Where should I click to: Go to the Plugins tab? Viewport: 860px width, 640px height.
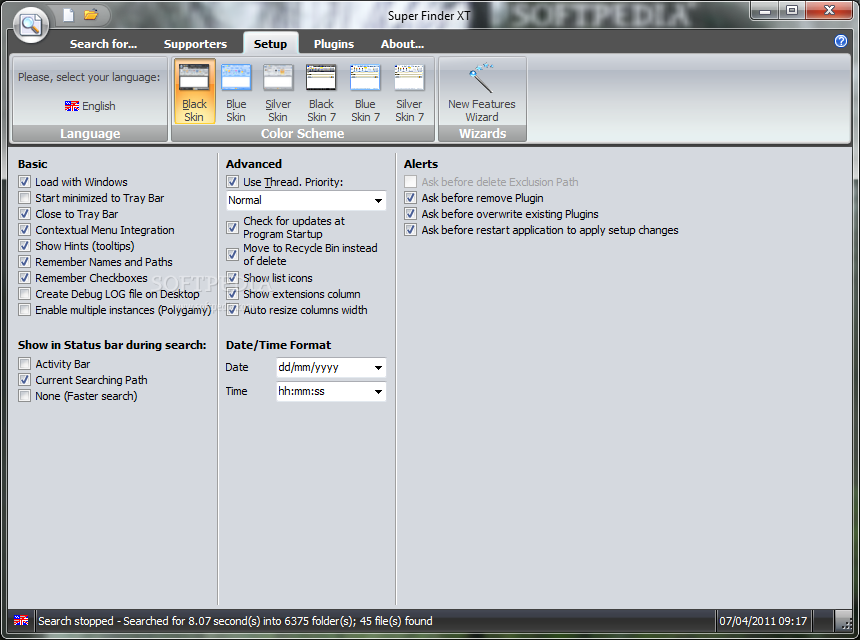[334, 44]
